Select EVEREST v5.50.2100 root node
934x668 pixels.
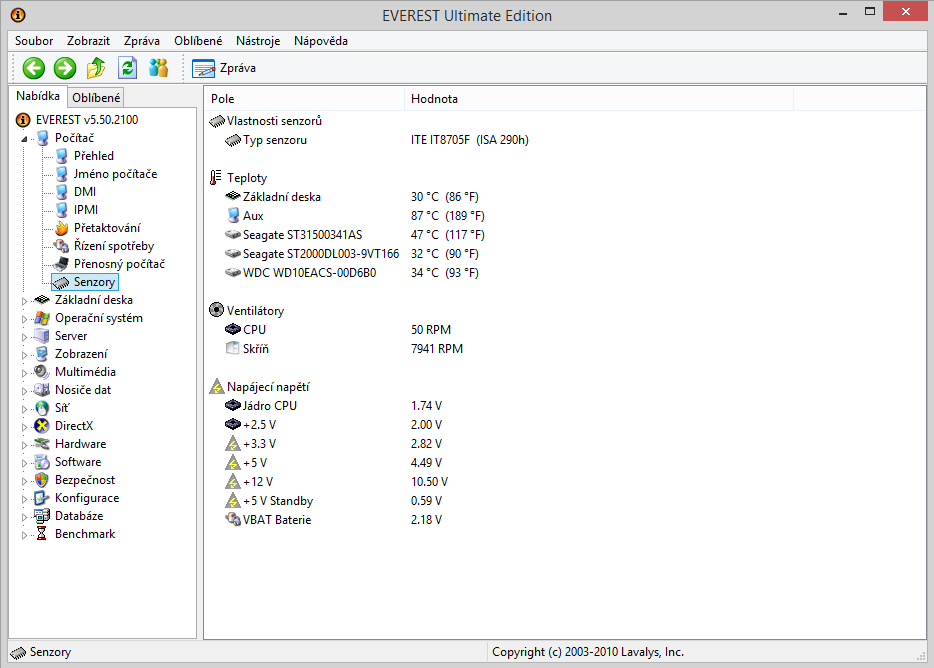87,120
